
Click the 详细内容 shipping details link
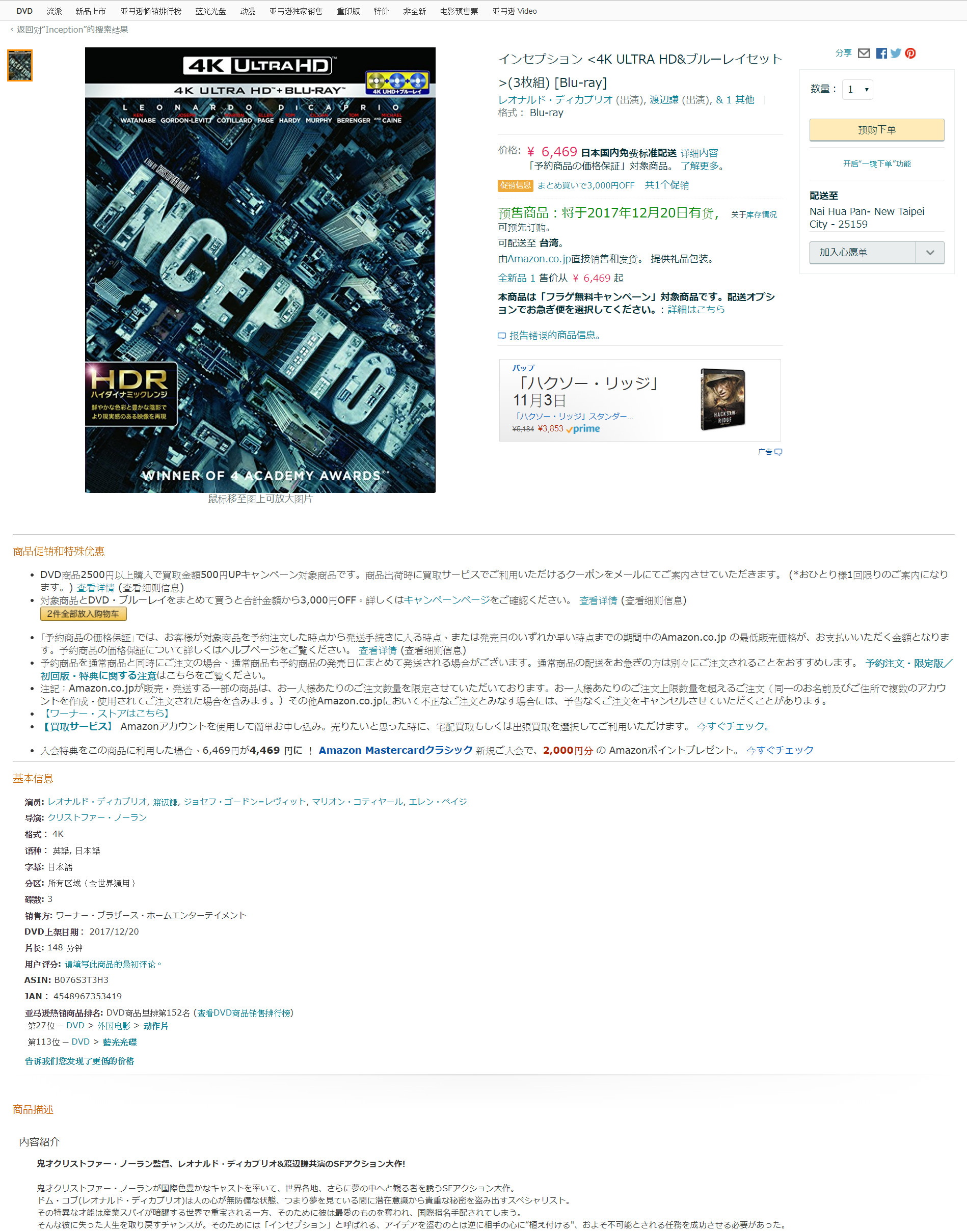(699, 153)
